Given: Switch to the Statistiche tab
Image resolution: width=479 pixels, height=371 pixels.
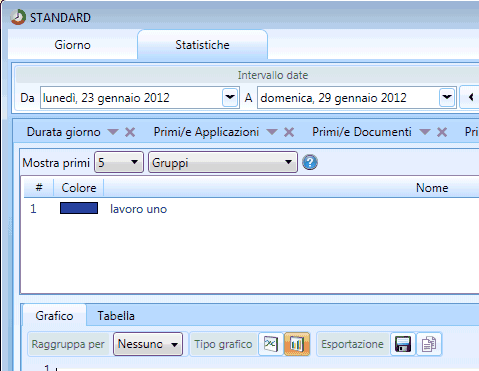Looking at the screenshot, I should (x=202, y=45).
